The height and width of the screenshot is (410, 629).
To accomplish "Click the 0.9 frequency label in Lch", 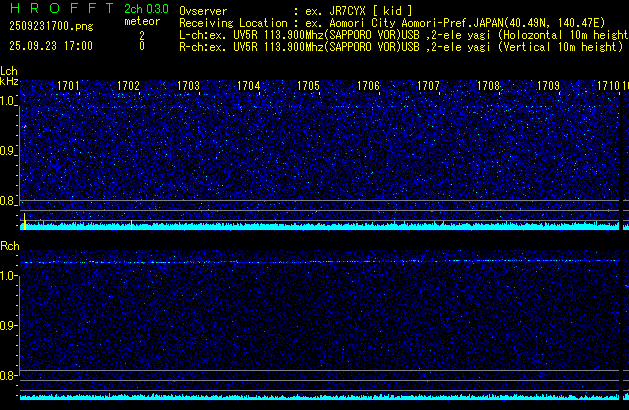I will (x=9, y=151).
